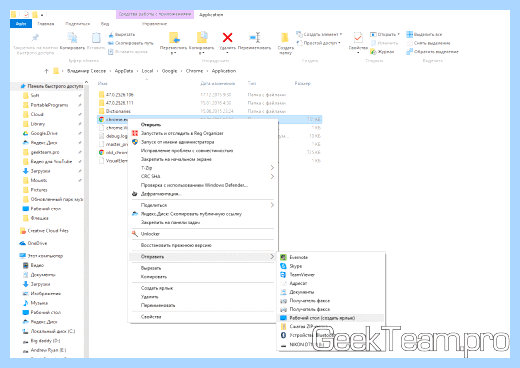Expand the 7-Zip submenu arrow
520x368 pixels.
[272, 168]
